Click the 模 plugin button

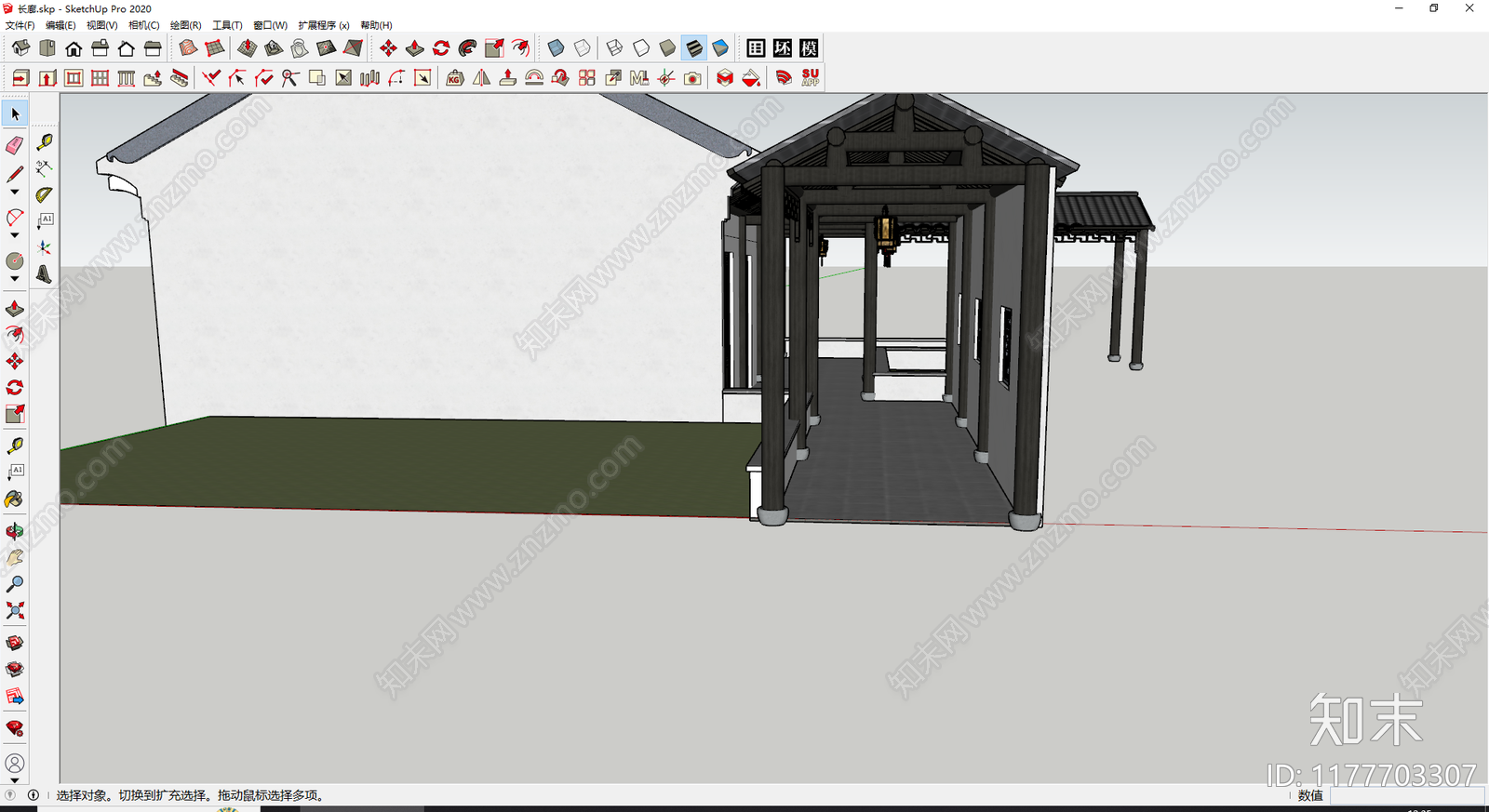(810, 48)
